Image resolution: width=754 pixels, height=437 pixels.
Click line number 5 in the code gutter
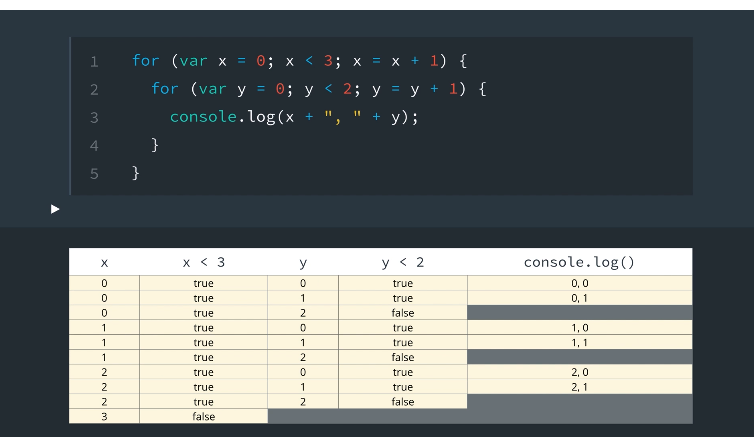(94, 174)
